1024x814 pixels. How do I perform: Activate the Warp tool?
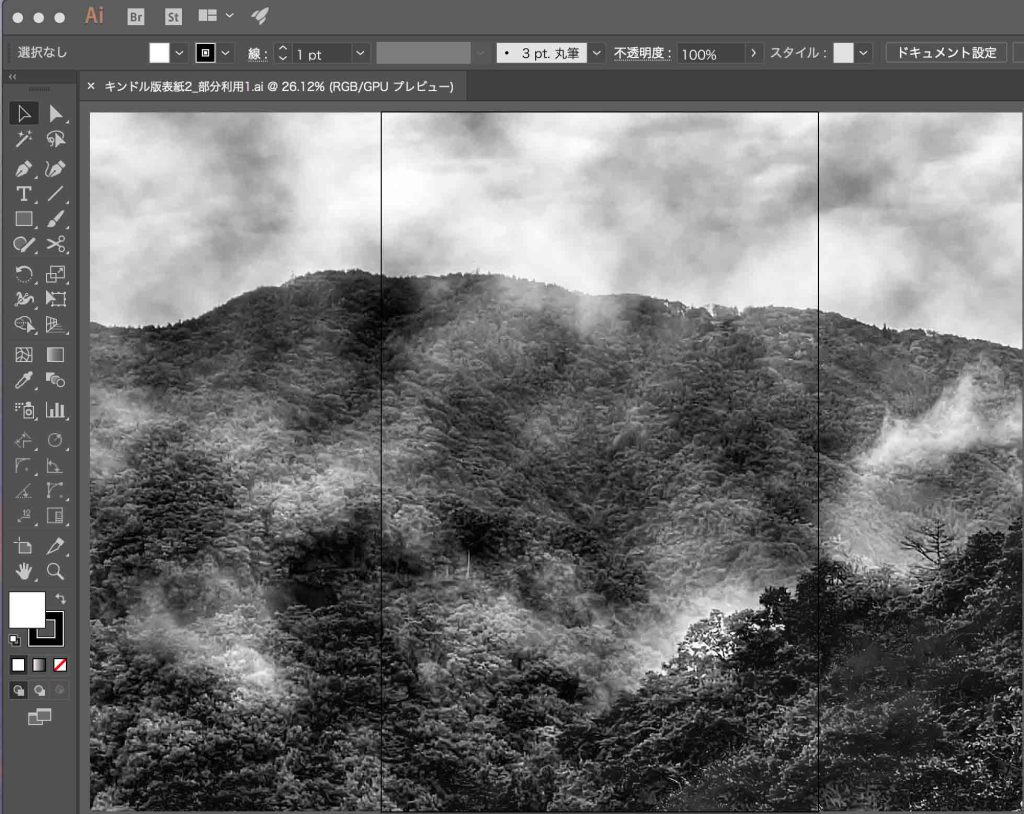(x=24, y=299)
